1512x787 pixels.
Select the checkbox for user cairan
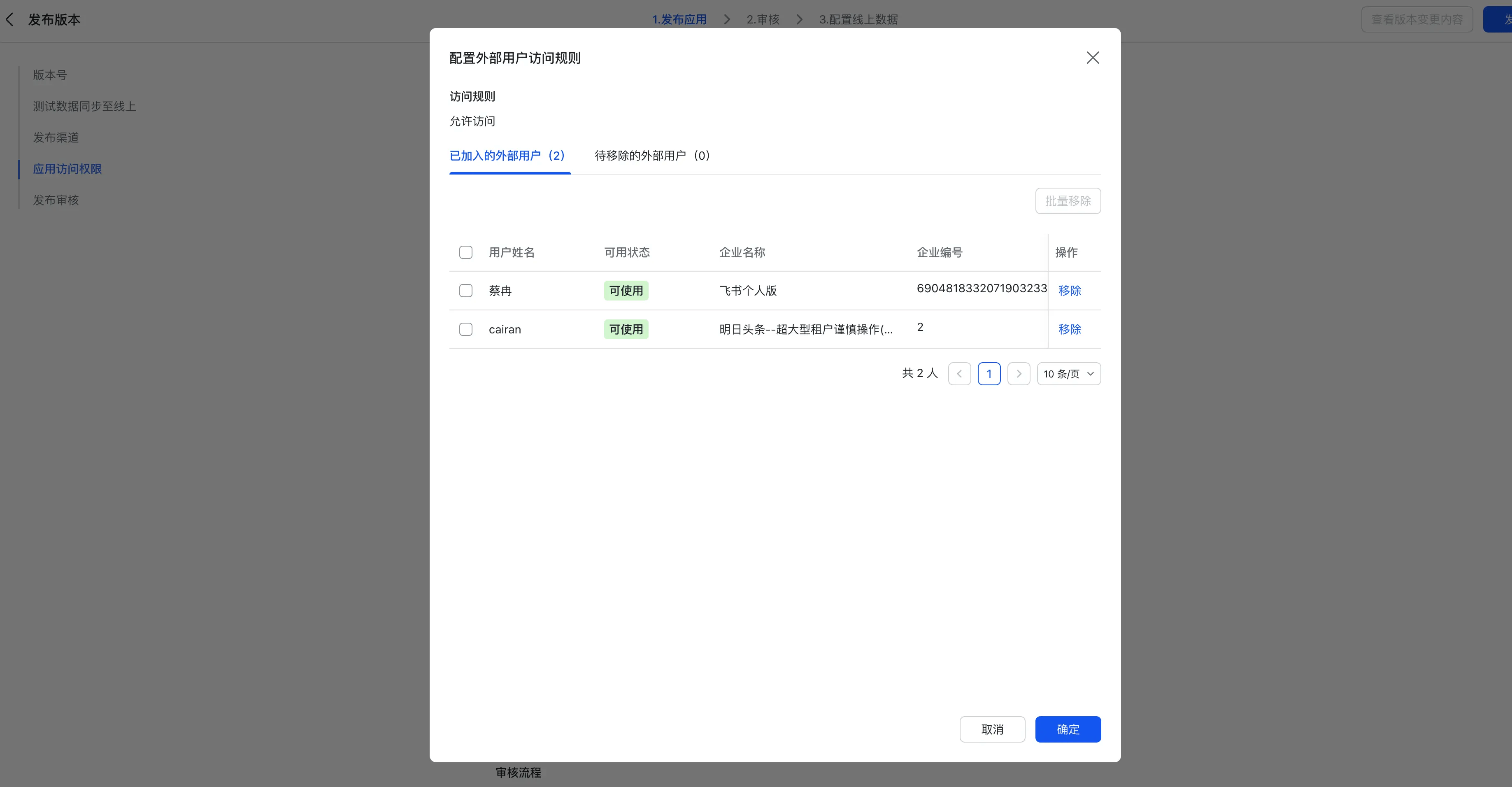point(465,329)
